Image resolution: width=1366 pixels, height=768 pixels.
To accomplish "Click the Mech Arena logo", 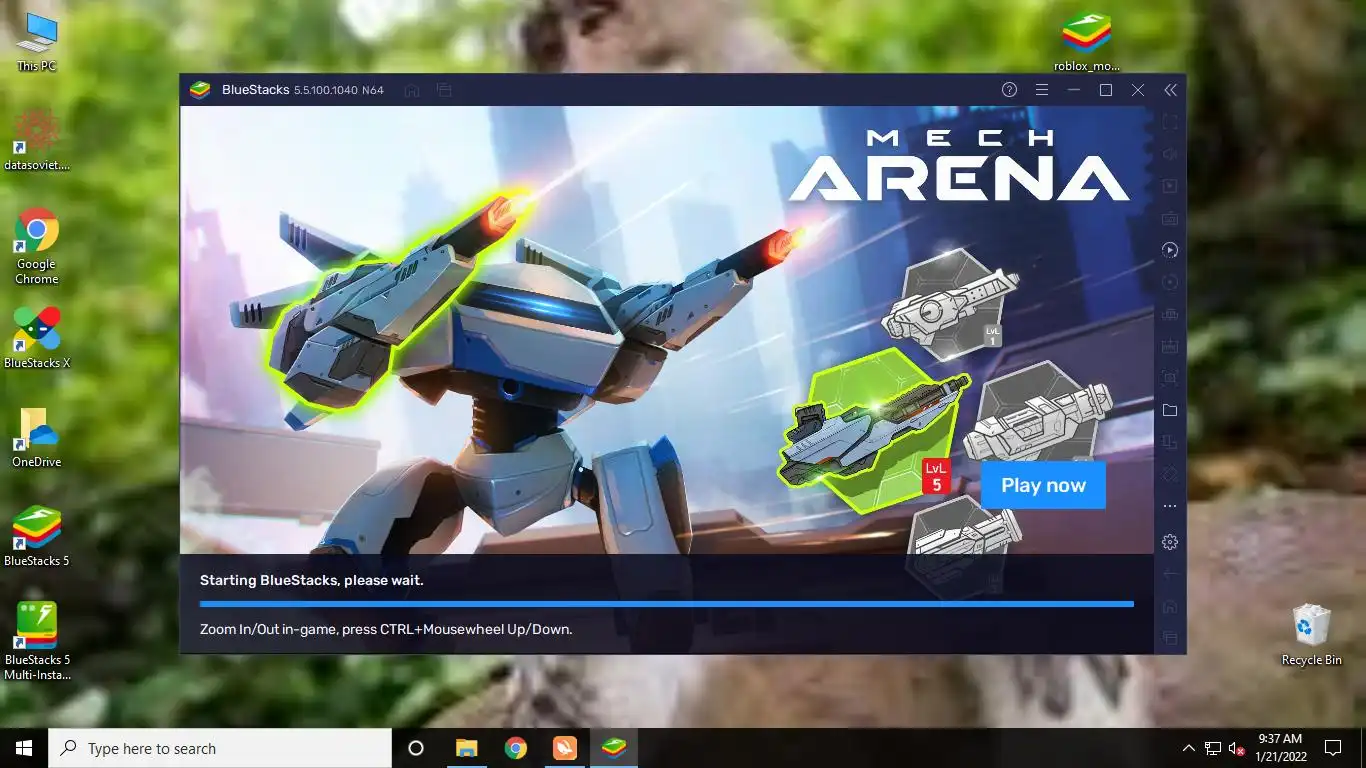I will tap(959, 166).
